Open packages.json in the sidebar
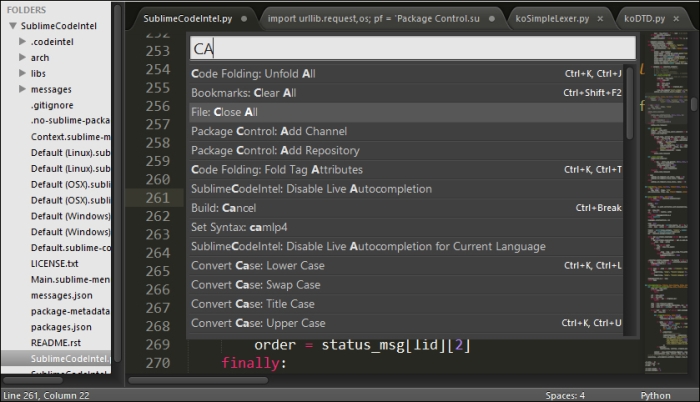This screenshot has height=402, width=700. click(x=61, y=327)
